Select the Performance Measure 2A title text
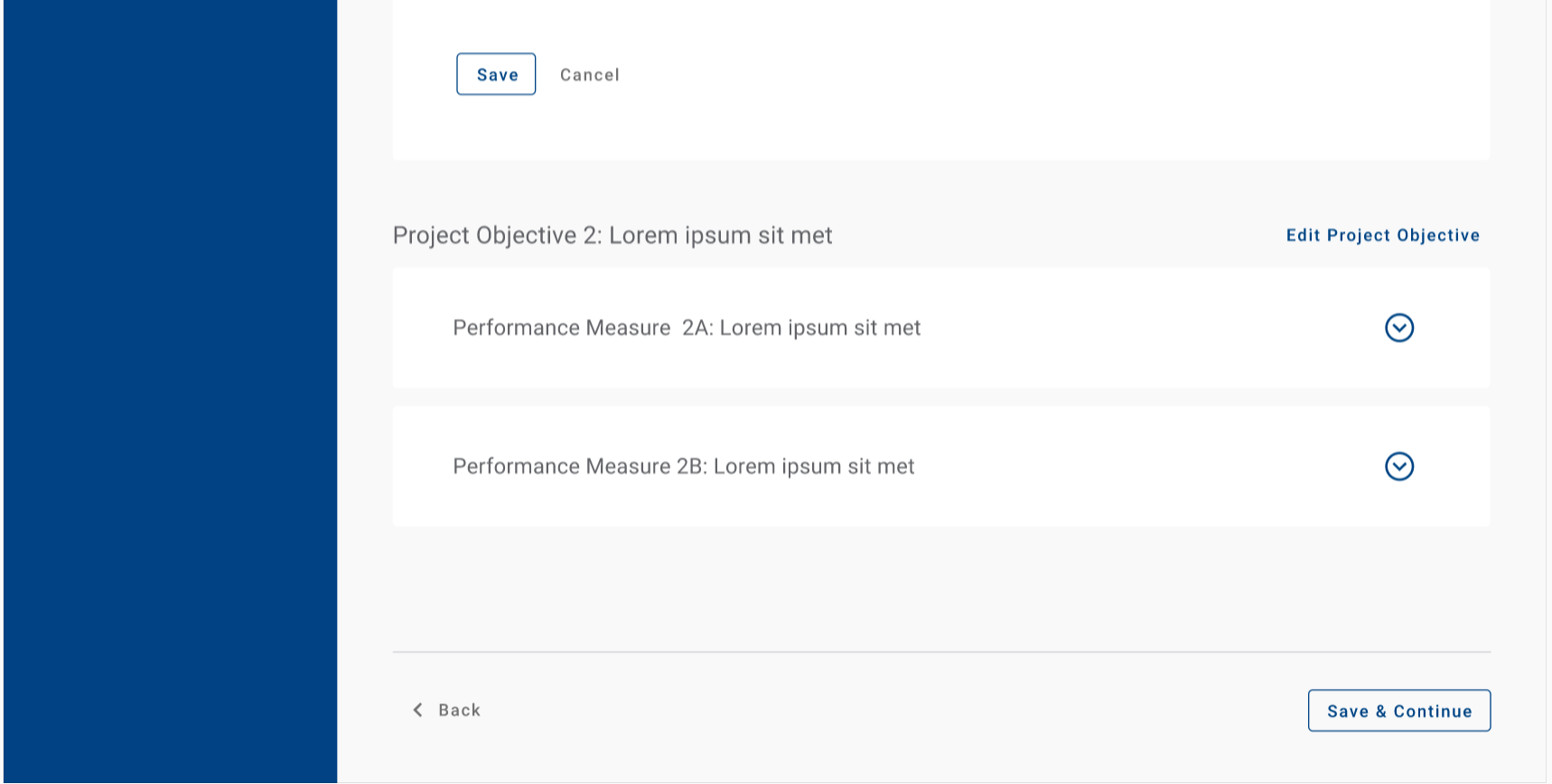The image size is (1552, 784). [687, 328]
